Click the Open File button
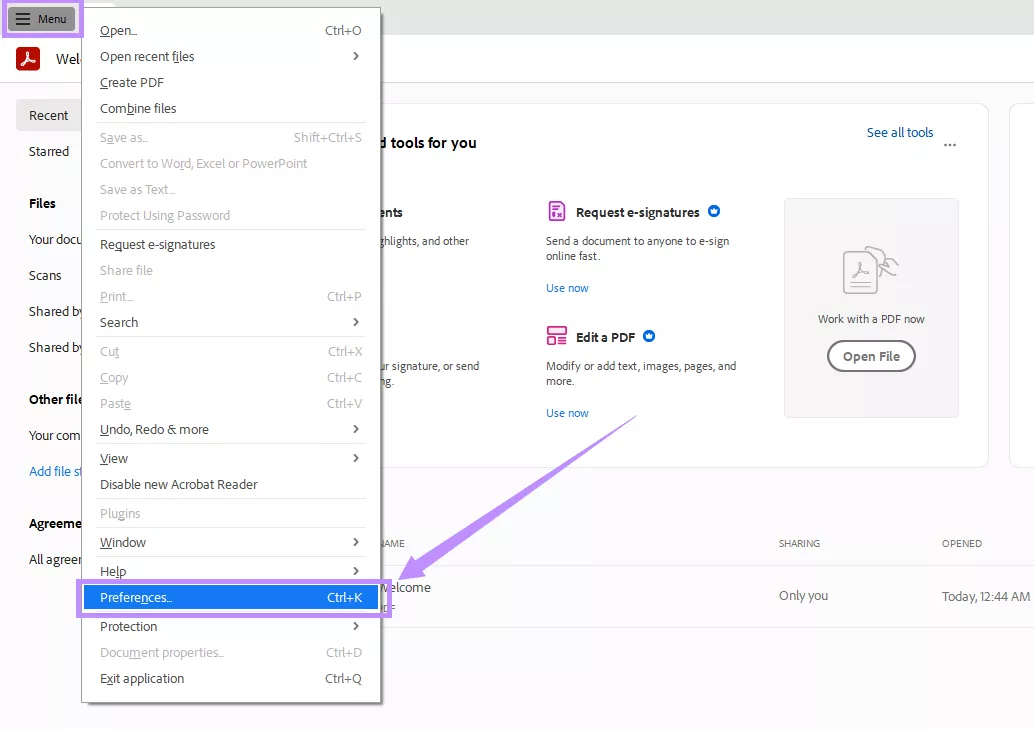1034x729 pixels. [870, 356]
